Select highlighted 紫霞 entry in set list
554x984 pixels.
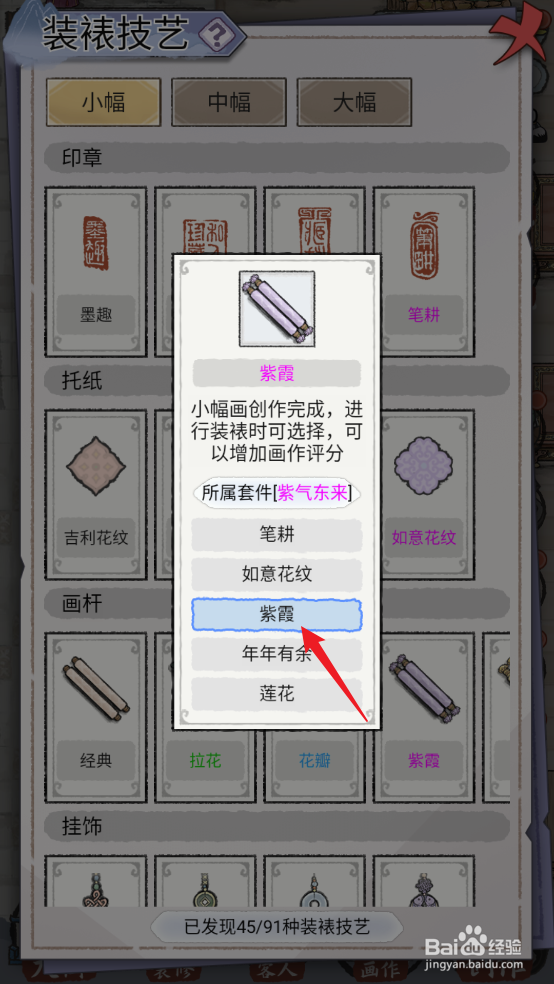point(277,614)
